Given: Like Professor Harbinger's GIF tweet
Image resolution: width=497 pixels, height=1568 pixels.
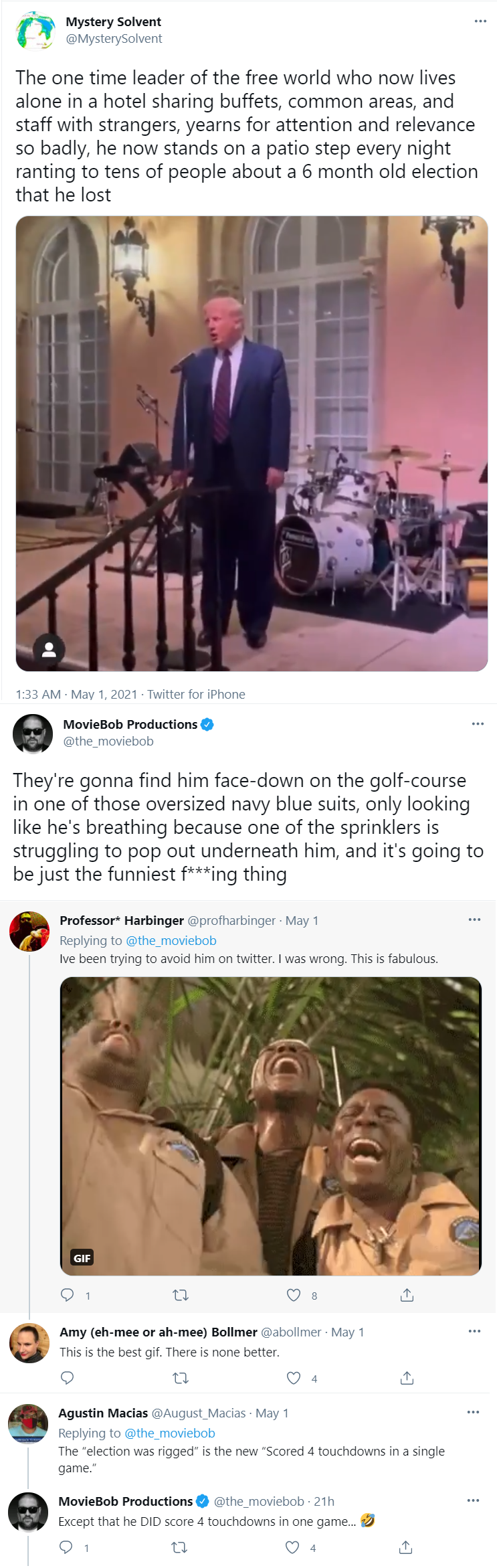Looking at the screenshot, I should pyautogui.click(x=294, y=1295).
